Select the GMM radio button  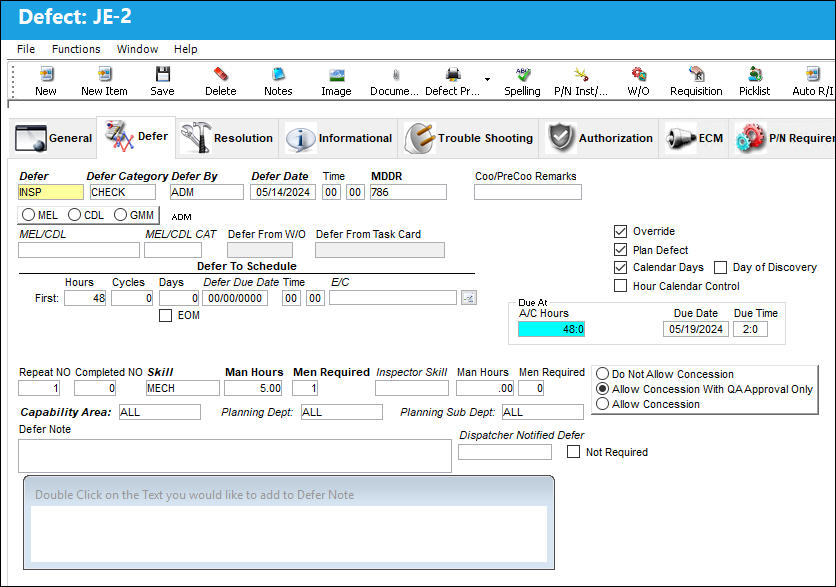coord(120,215)
